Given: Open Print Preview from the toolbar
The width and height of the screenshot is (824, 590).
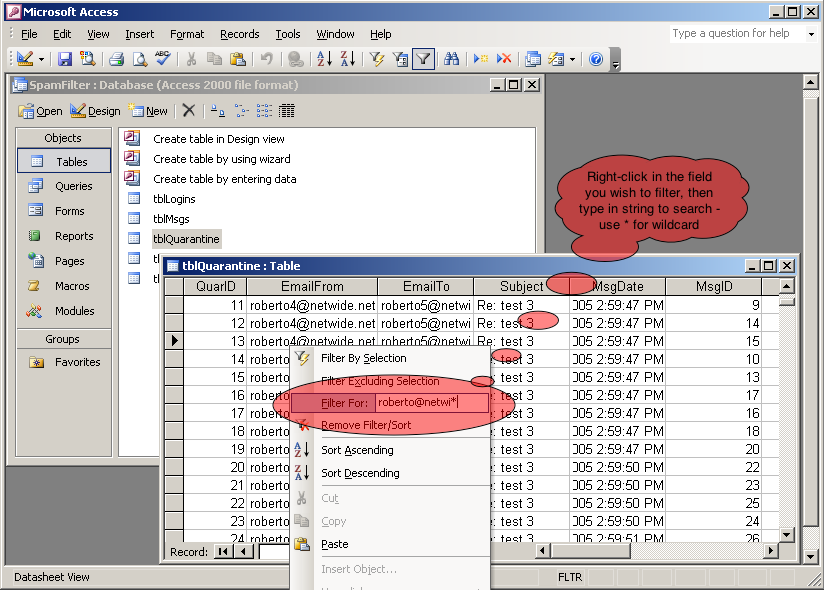Looking at the screenshot, I should (x=139, y=59).
